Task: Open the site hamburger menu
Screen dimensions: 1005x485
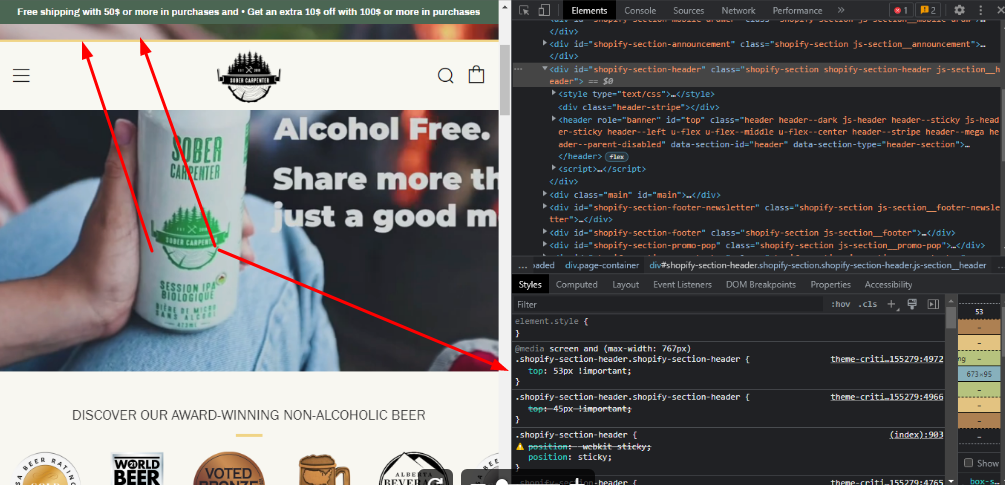Action: pyautogui.click(x=21, y=76)
